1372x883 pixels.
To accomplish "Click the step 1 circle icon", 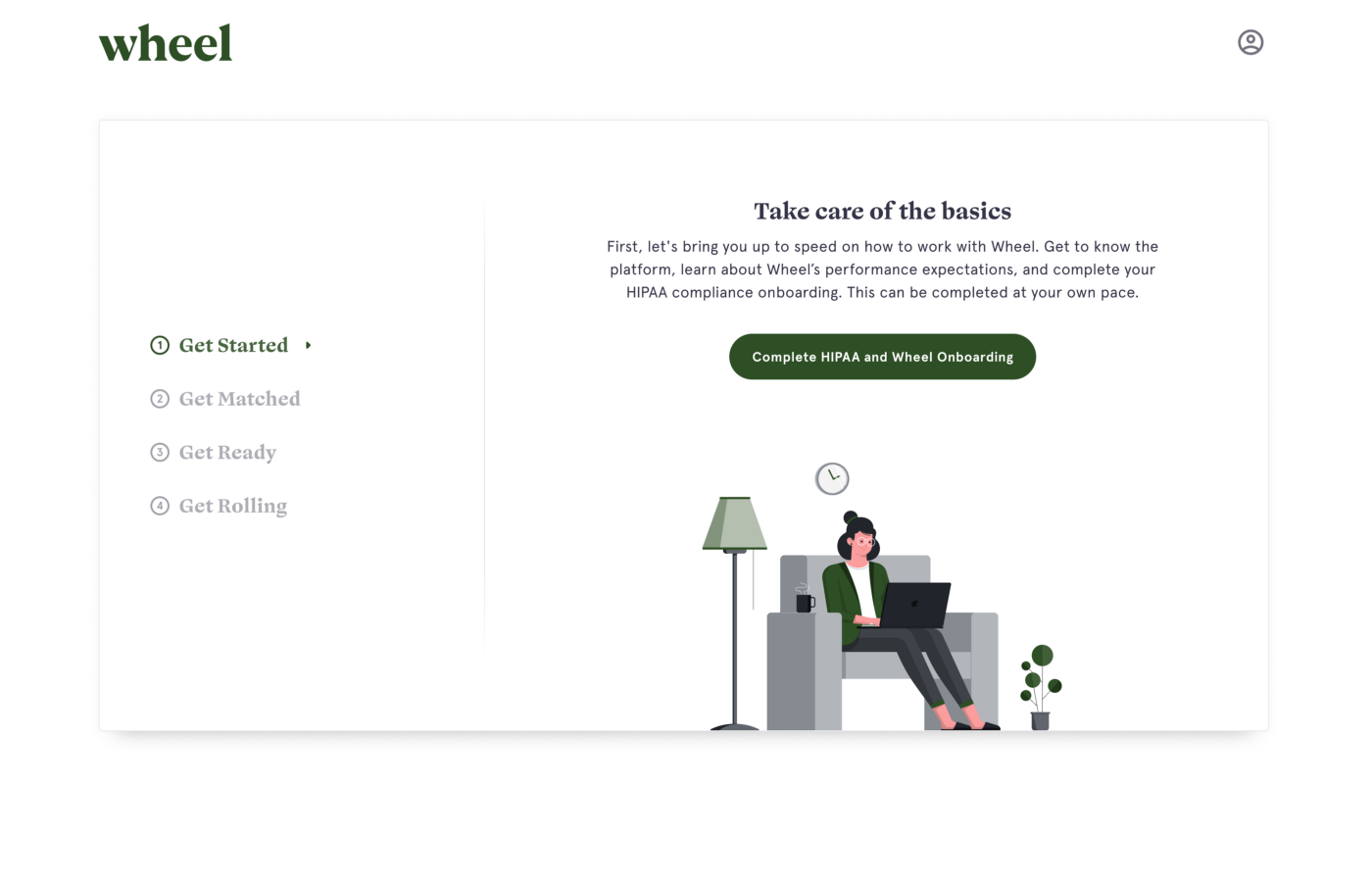I will (160, 345).
